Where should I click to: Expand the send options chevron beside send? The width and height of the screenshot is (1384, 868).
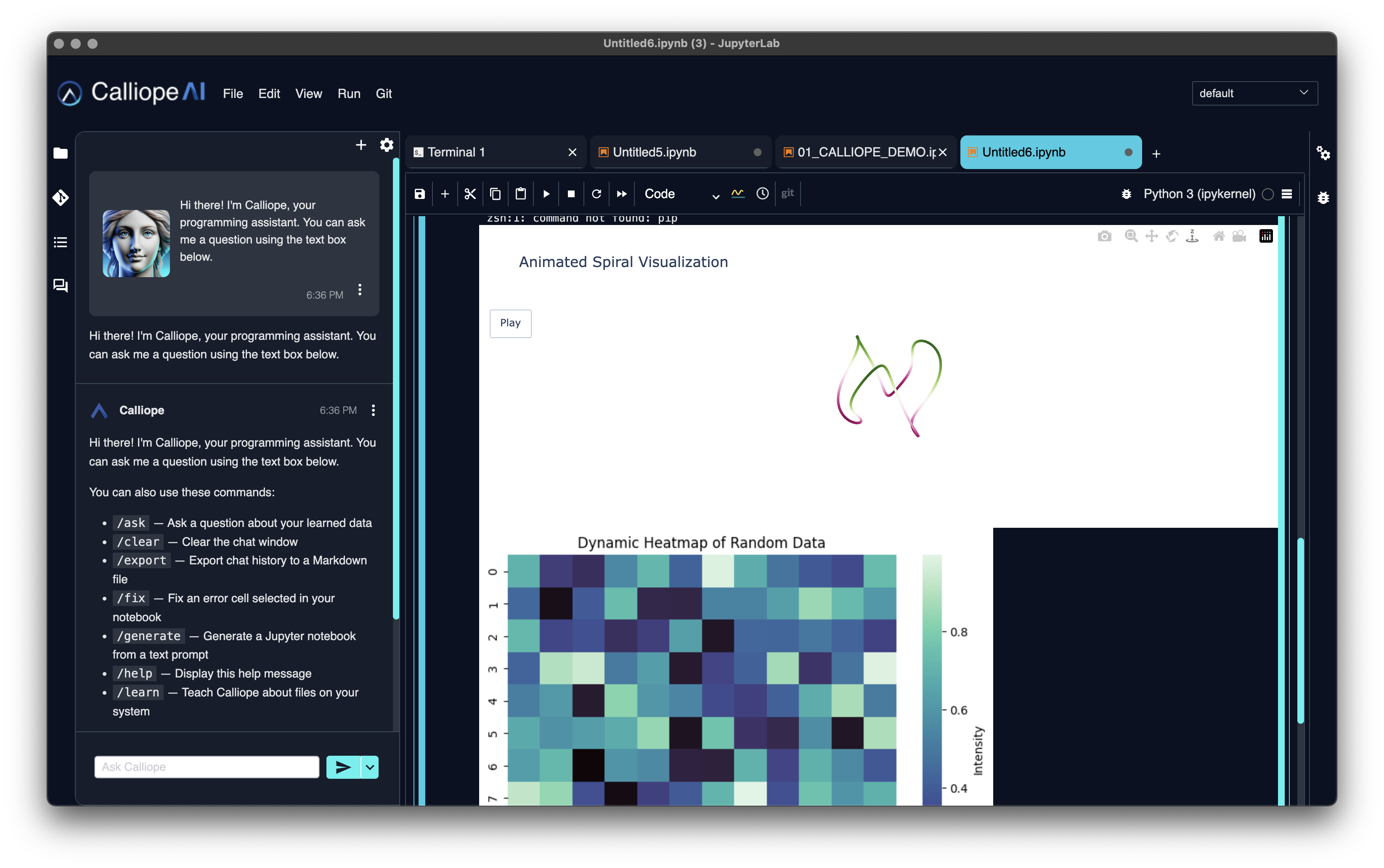click(x=369, y=767)
